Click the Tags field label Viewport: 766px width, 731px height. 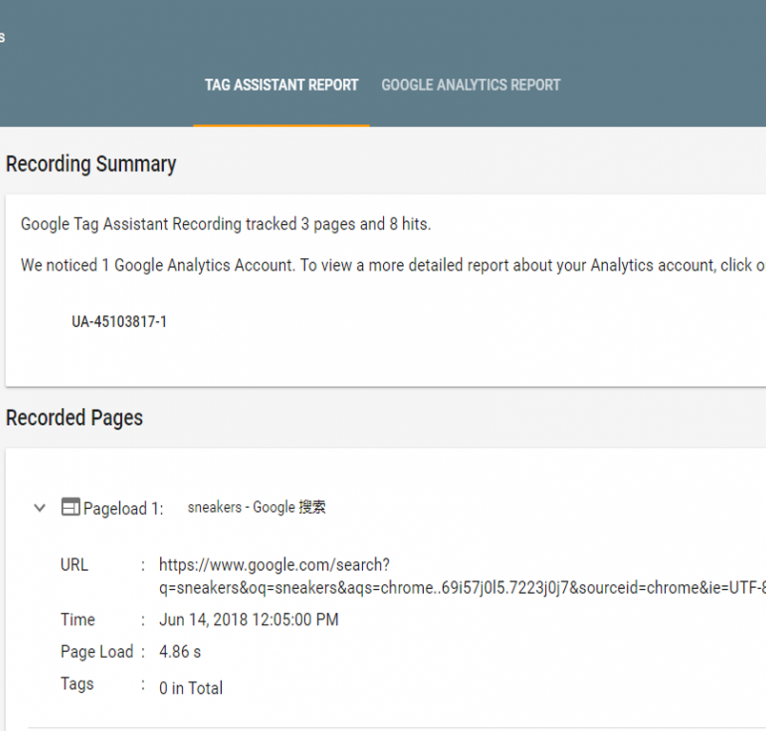(77, 684)
